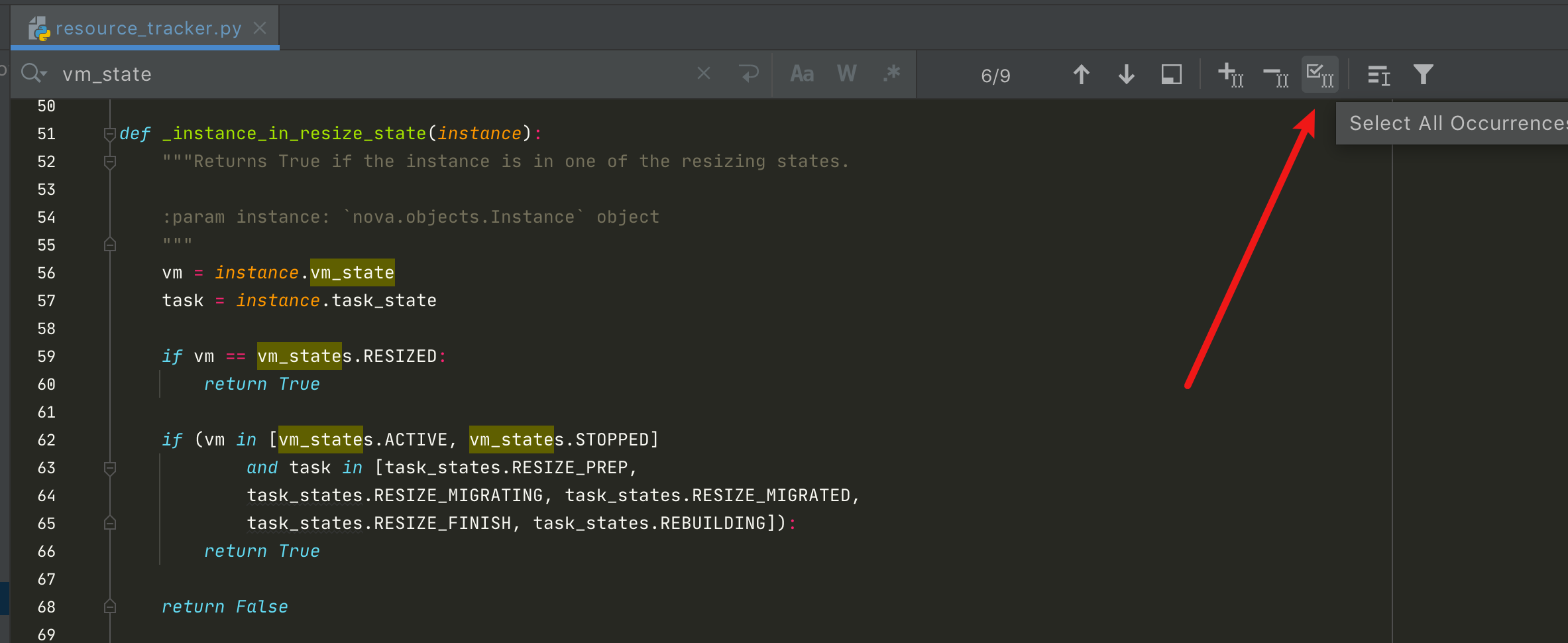The width and height of the screenshot is (1568, 643).
Task: Clear the vm_state search text
Action: (704, 74)
